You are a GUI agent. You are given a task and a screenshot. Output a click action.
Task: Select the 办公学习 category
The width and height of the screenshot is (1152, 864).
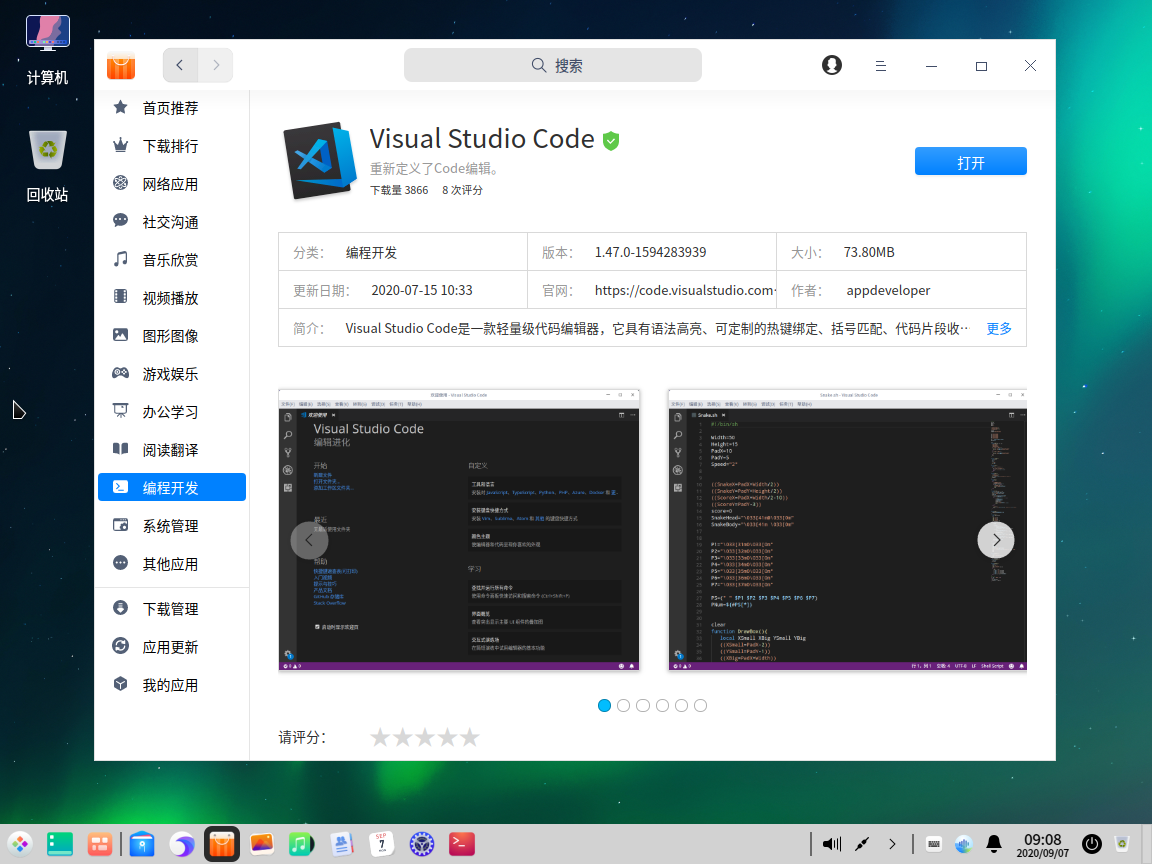[172, 412]
